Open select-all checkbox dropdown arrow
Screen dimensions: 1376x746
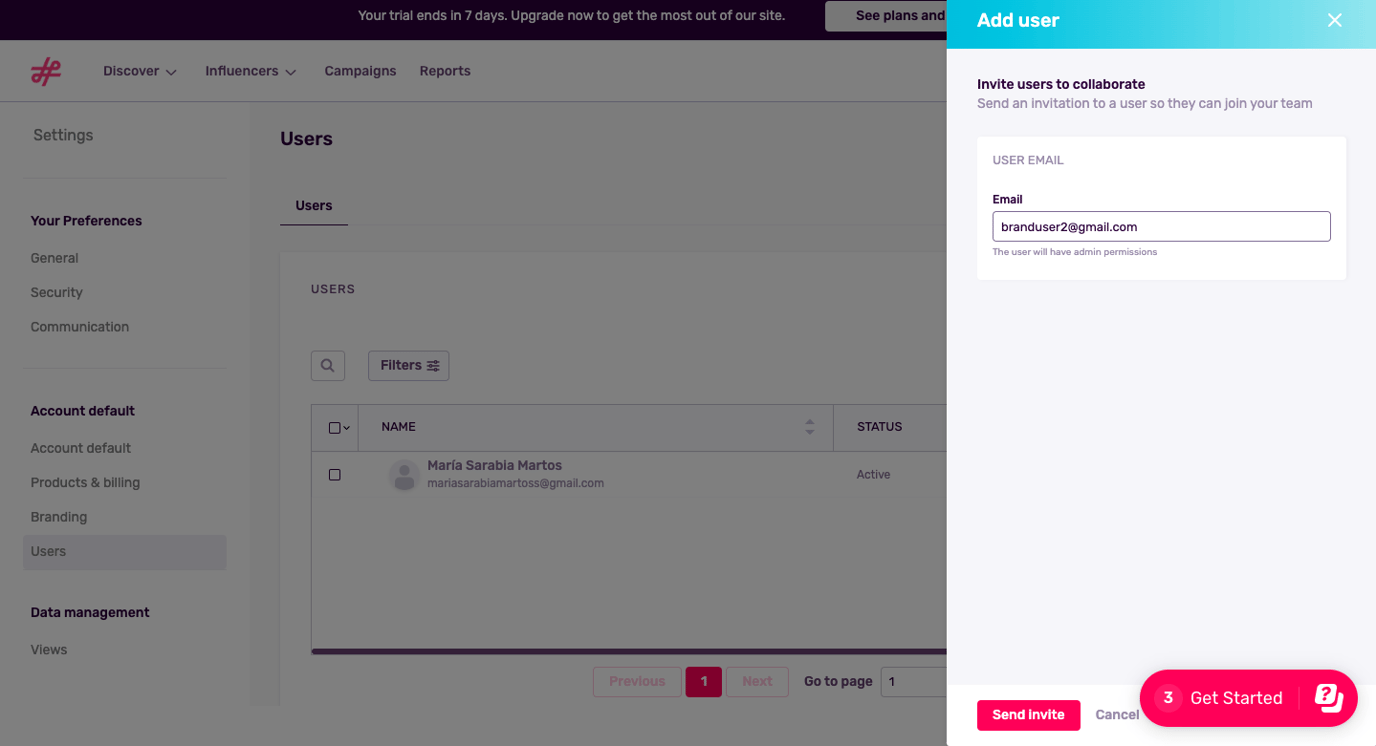click(347, 428)
